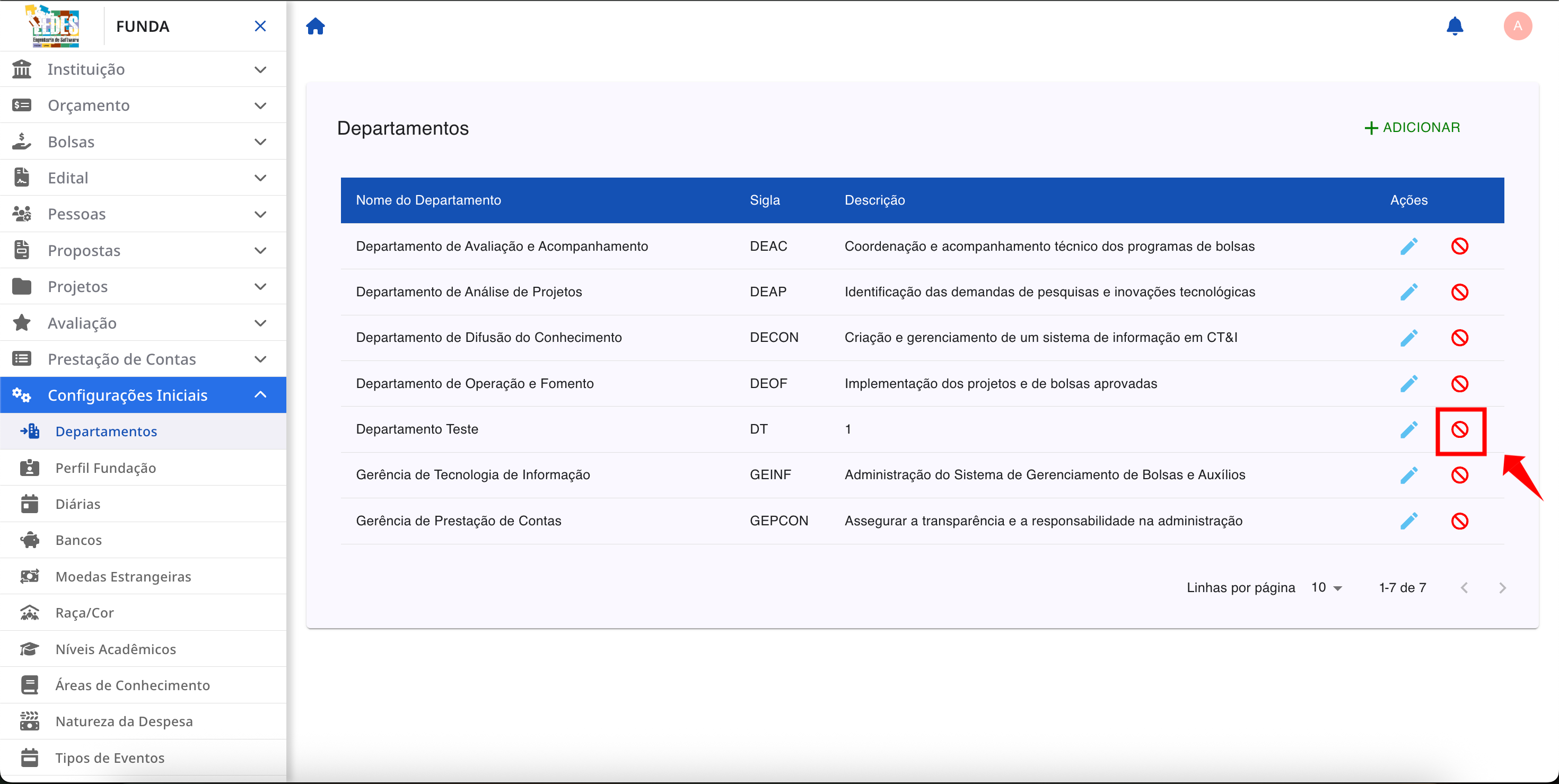Select the Bolsas sidebar icon

[22, 141]
